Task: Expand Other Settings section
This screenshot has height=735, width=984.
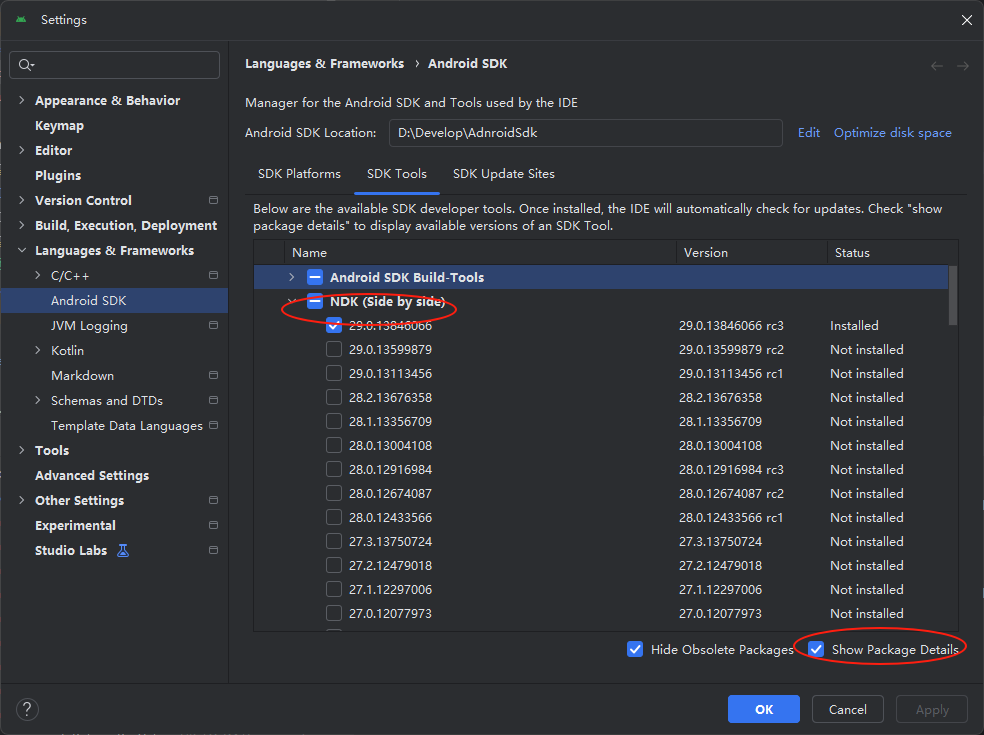Action: (x=22, y=500)
